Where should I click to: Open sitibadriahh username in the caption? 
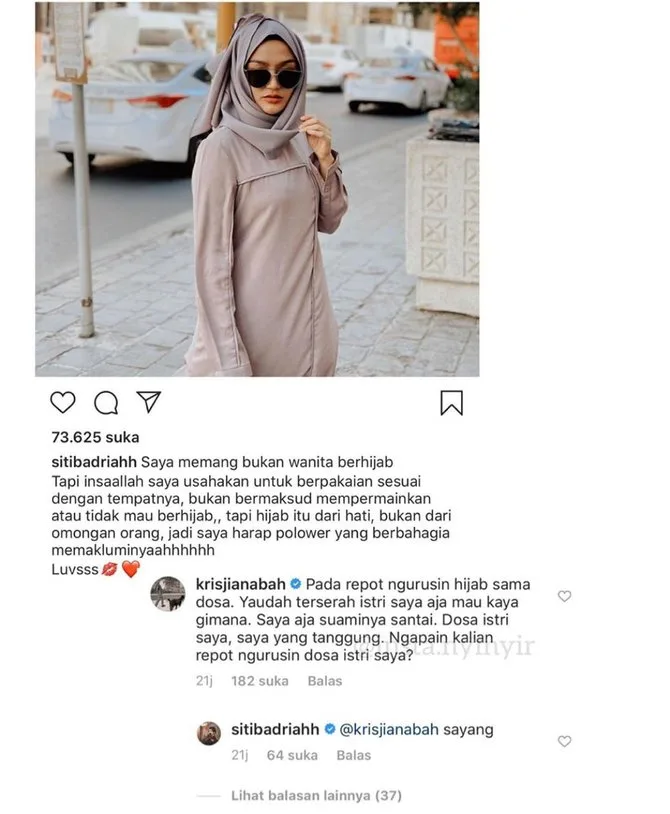tap(94, 462)
